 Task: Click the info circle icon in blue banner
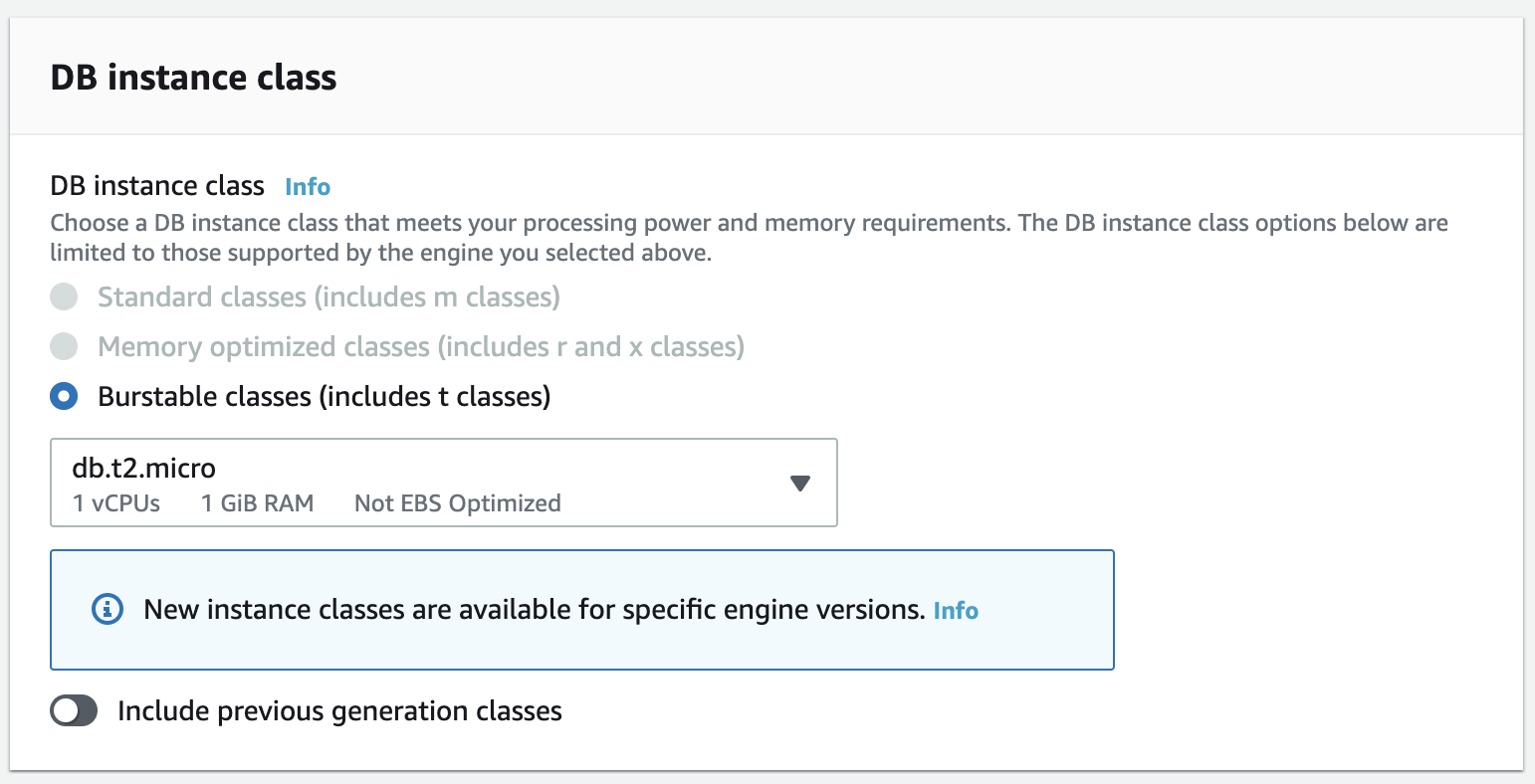(x=107, y=609)
